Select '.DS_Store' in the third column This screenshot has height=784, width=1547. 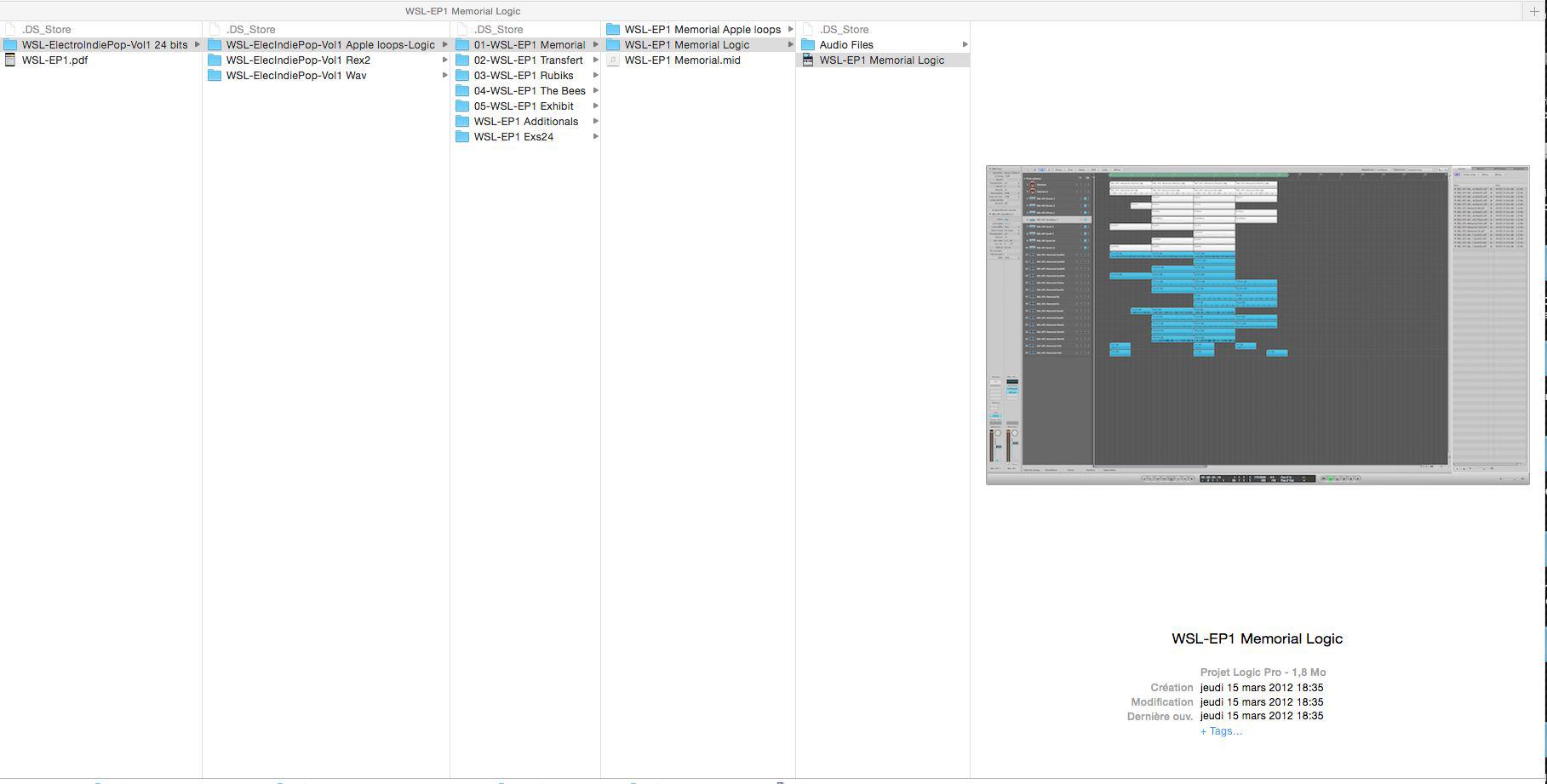click(x=498, y=29)
